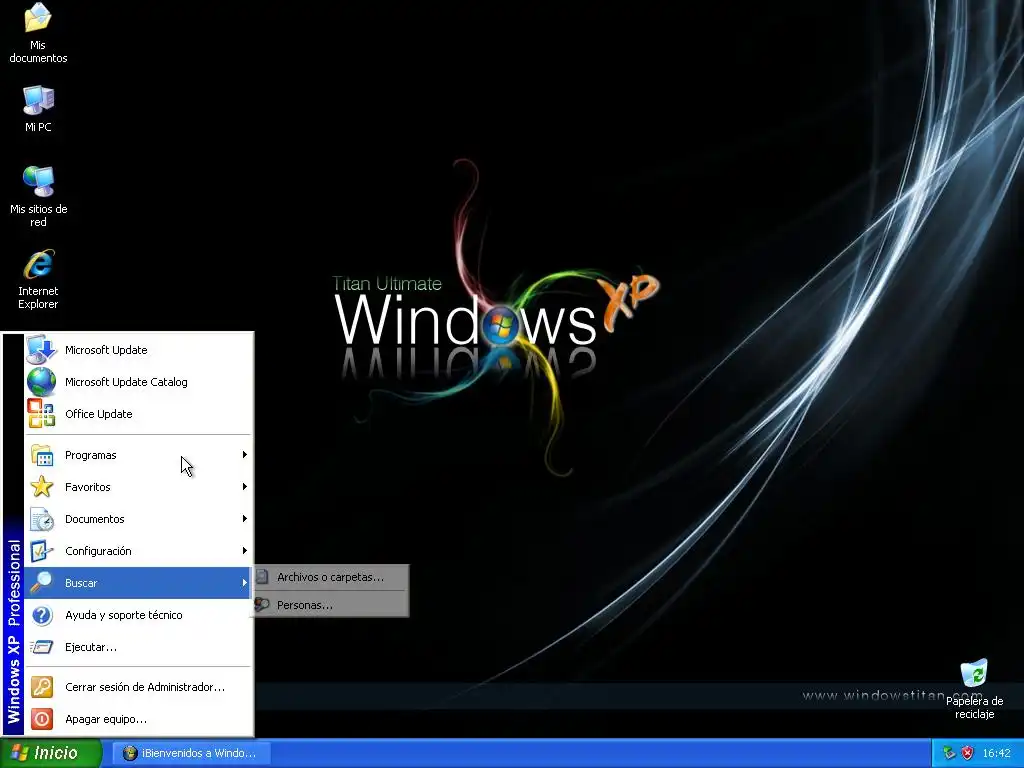
Task: Click the Archivos o carpetas submenu icon
Action: click(x=262, y=577)
